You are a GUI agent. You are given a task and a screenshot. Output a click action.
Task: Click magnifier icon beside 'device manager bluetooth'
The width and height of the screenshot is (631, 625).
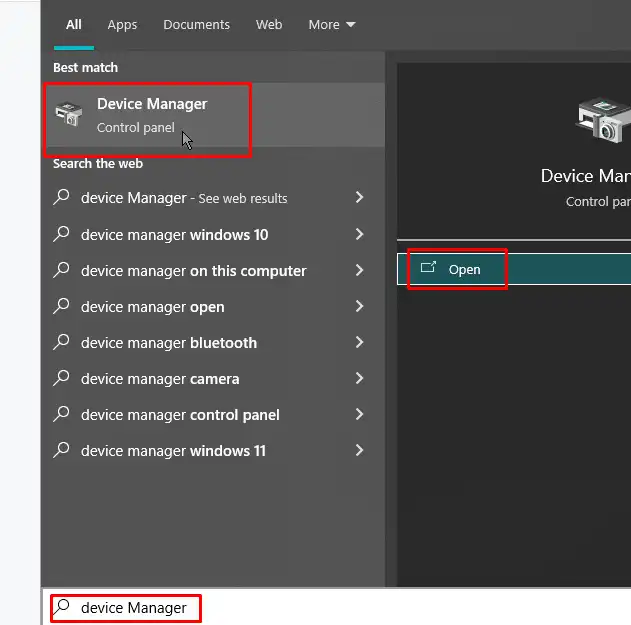click(62, 343)
